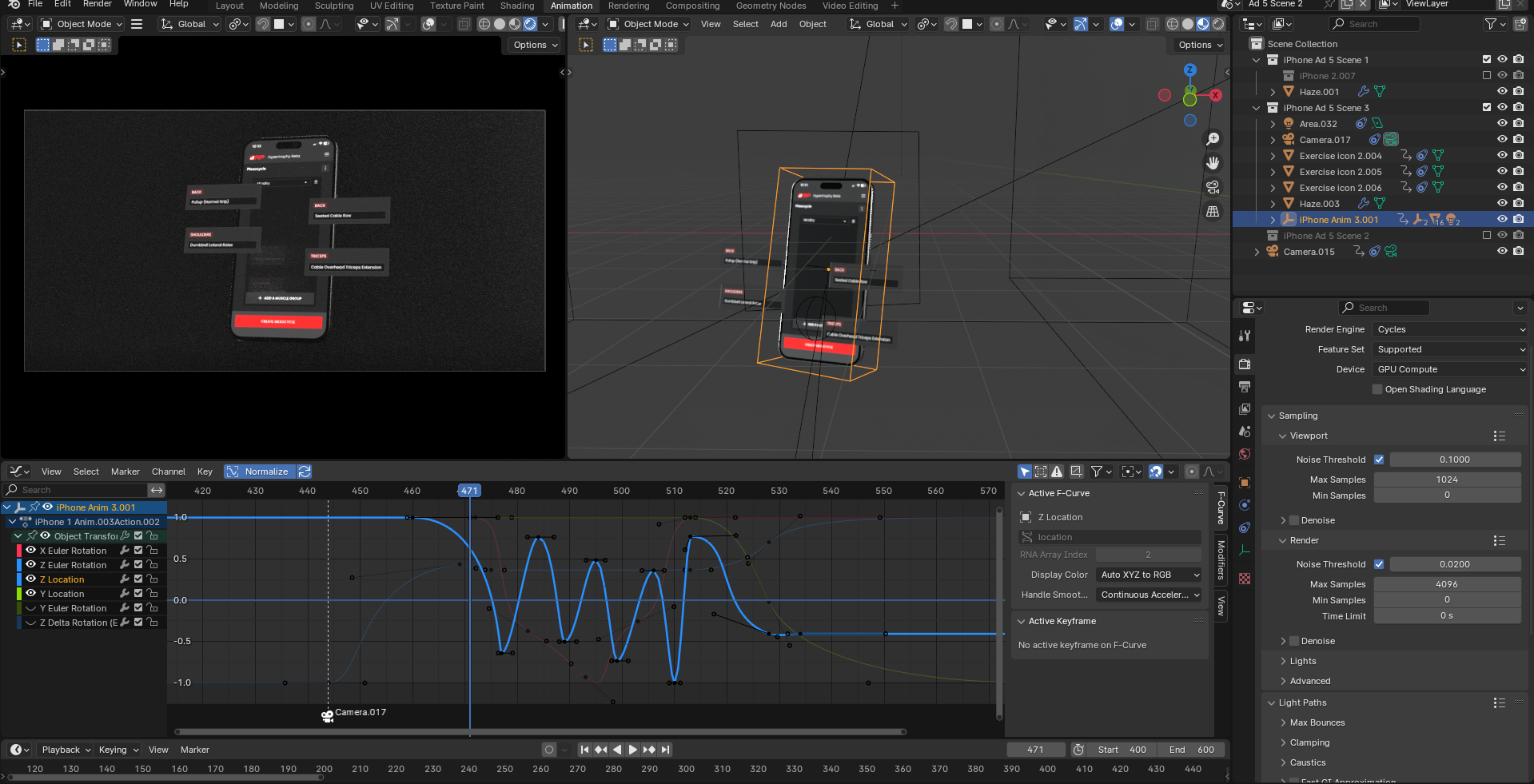Open the Handle Smoothing dropdown
This screenshot has height=784, width=1534.
click(x=1149, y=595)
